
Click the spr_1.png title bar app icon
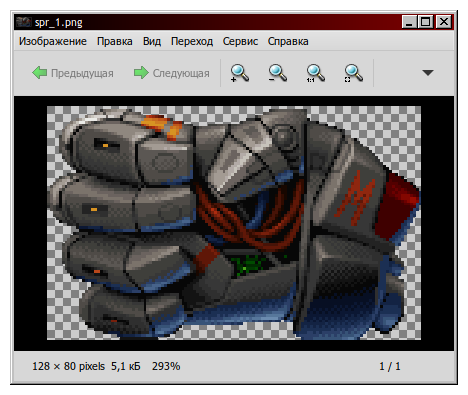[24, 22]
